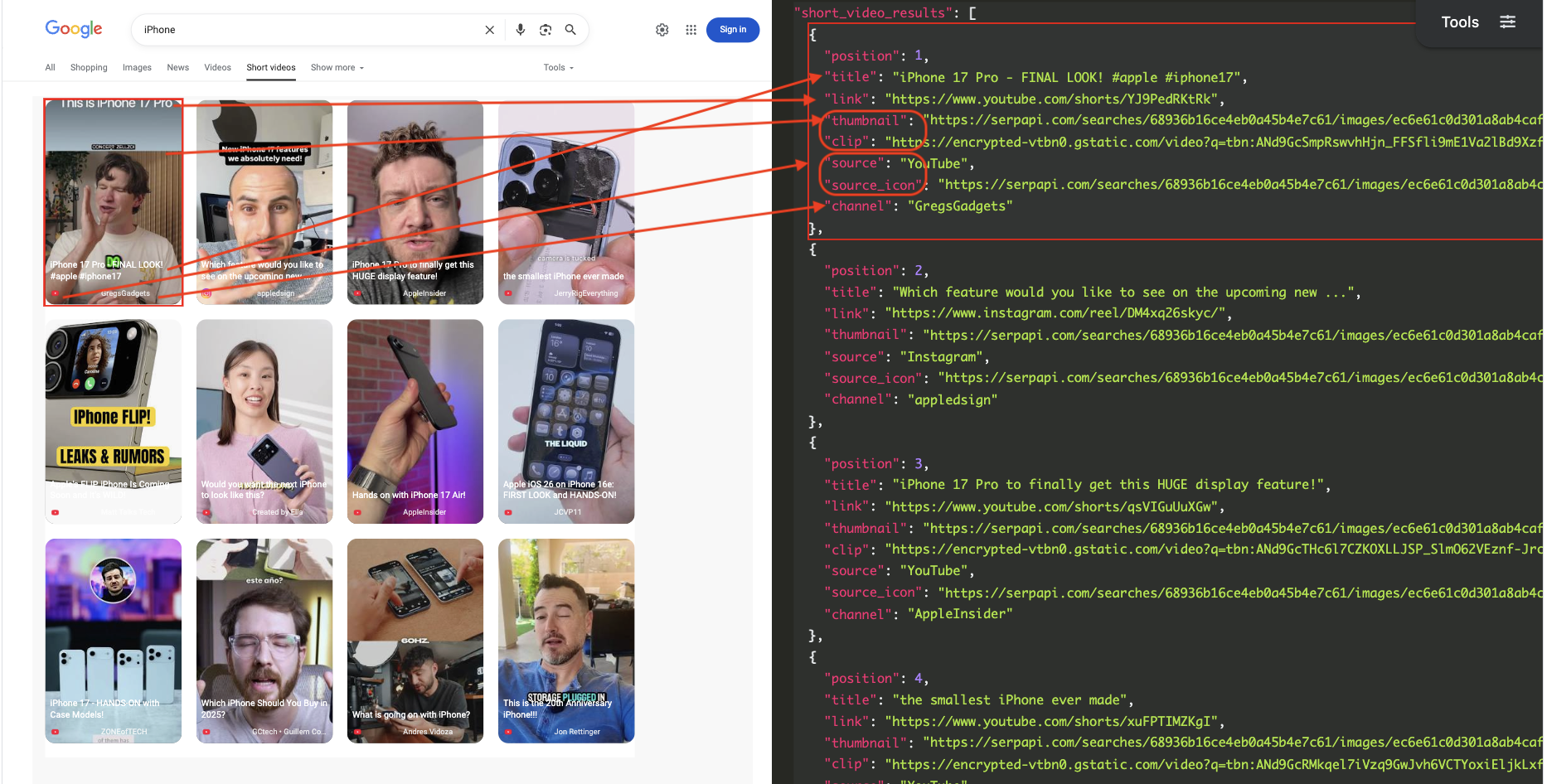The width and height of the screenshot is (1547, 784).
Task: Expand the Show more dropdown
Action: pyautogui.click(x=337, y=68)
